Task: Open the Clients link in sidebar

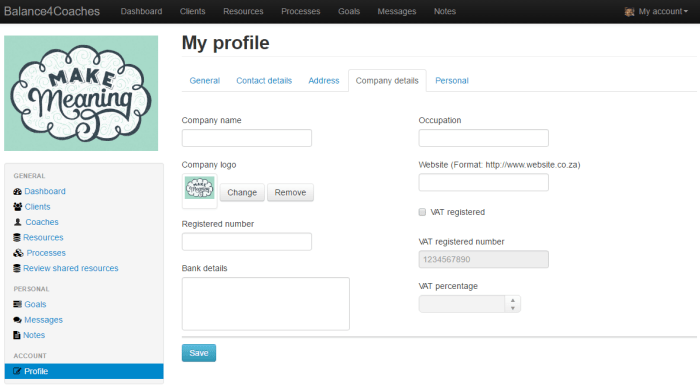Action: point(38,207)
